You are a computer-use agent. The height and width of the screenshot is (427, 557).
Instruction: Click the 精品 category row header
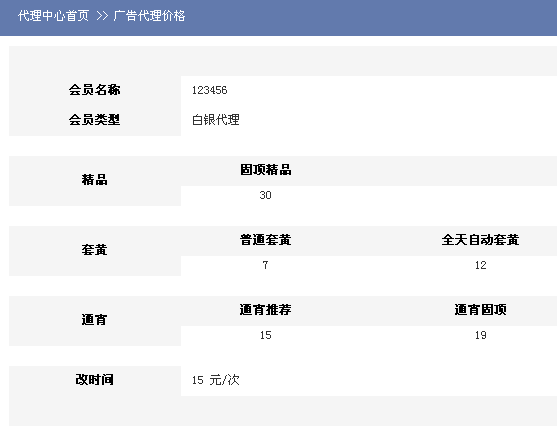coord(94,180)
